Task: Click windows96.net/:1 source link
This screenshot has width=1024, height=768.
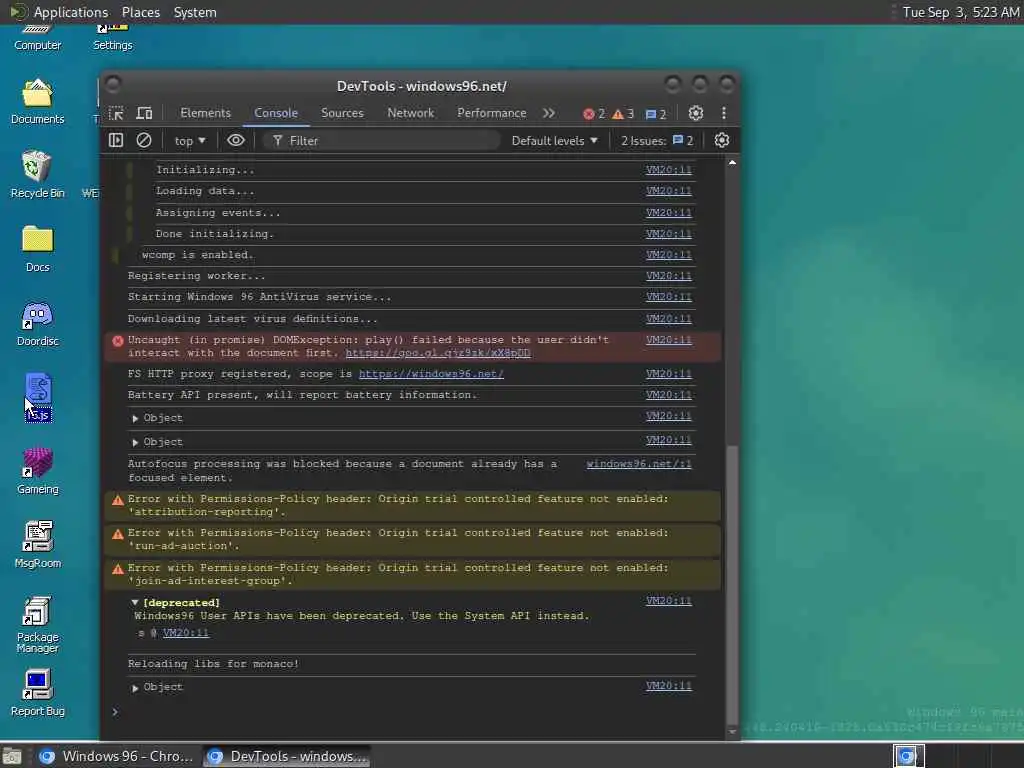Action: (639, 464)
